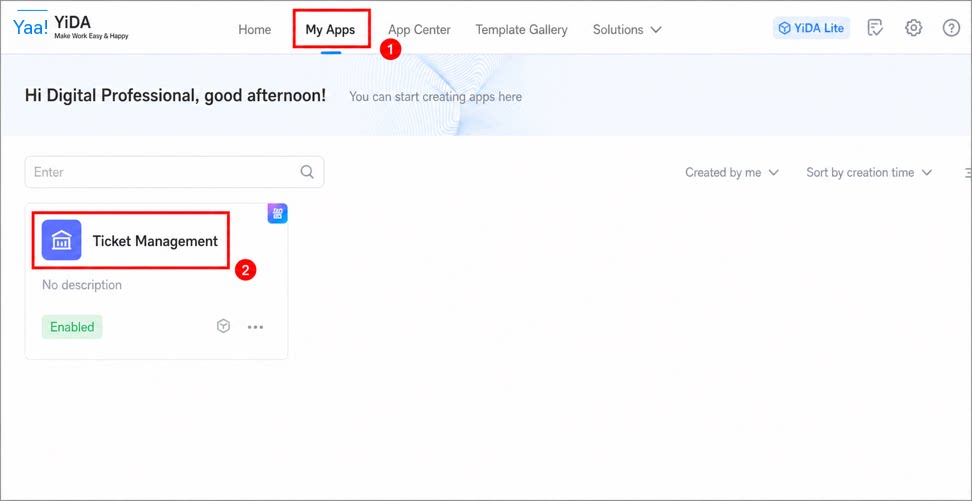Open the help question mark icon
This screenshot has width=972, height=501.
(x=951, y=28)
